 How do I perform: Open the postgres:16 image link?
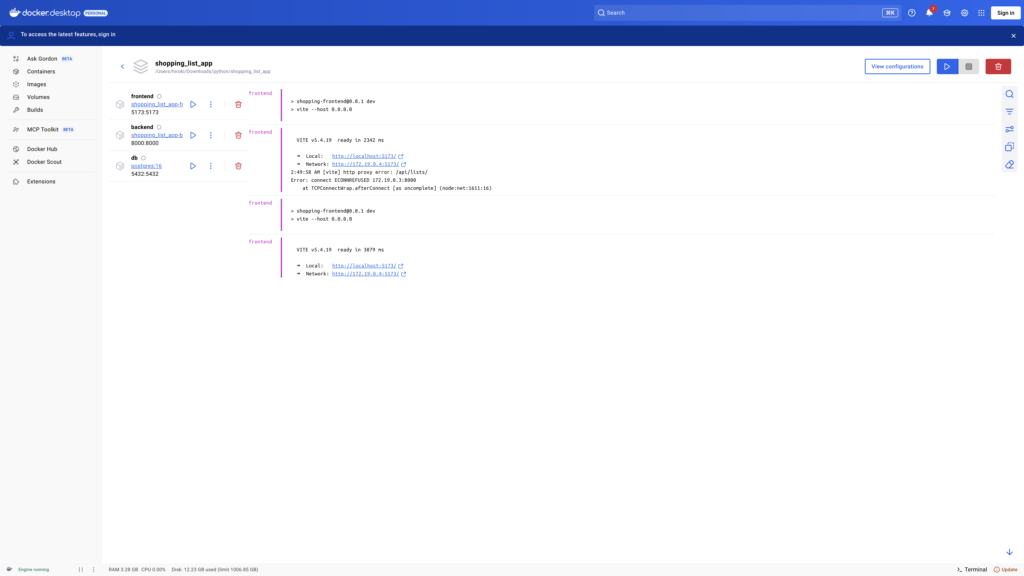click(x=146, y=166)
